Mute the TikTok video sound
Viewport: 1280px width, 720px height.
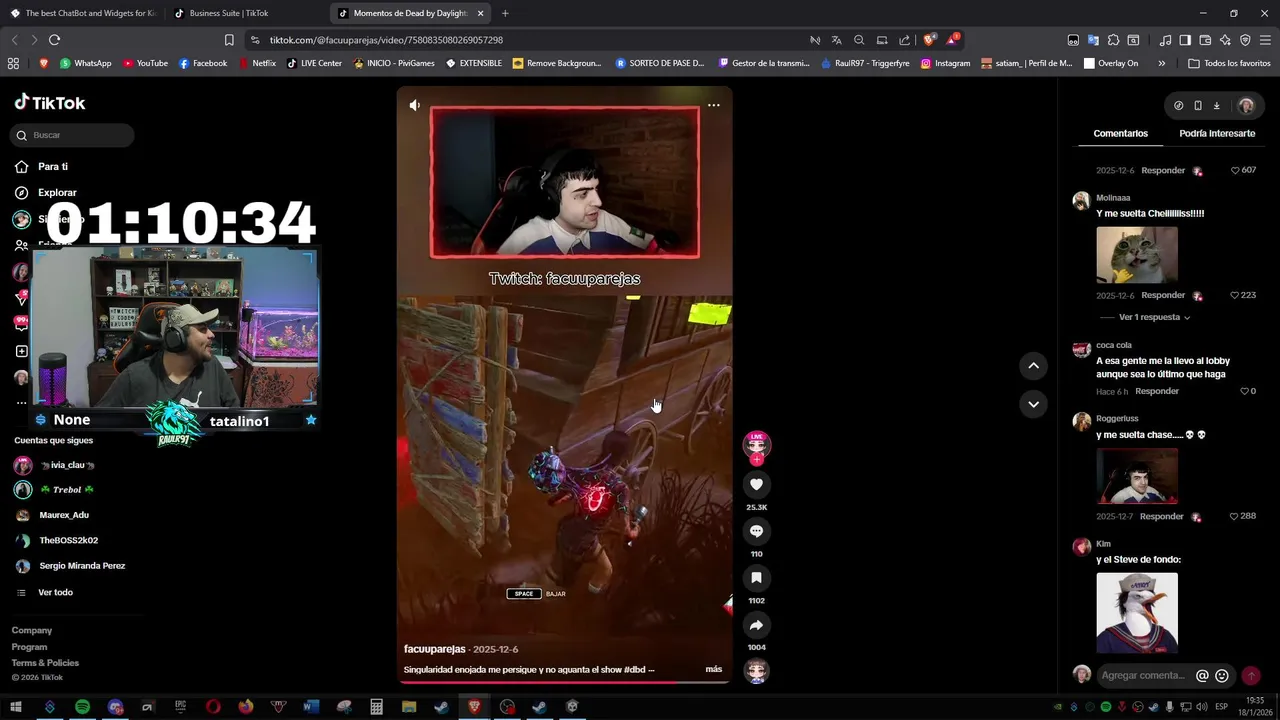pos(415,105)
